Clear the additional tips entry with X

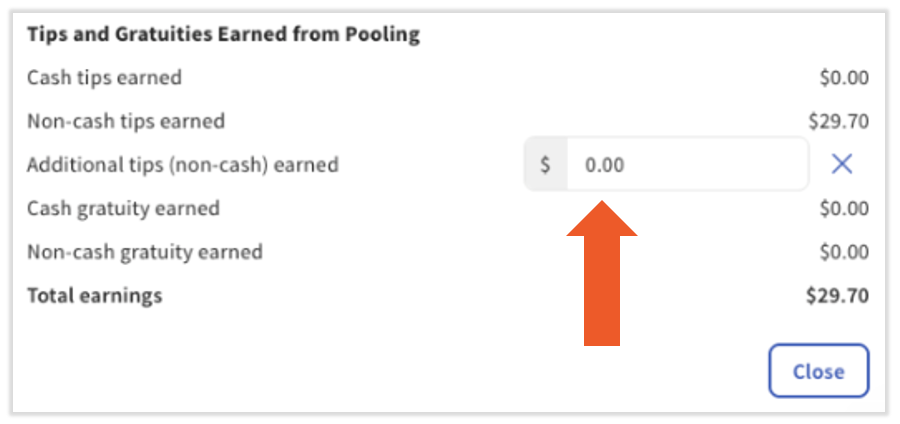842,164
